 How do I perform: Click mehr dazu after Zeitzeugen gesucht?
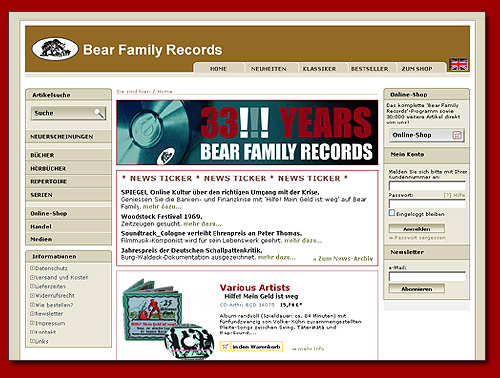pyautogui.click(x=202, y=224)
